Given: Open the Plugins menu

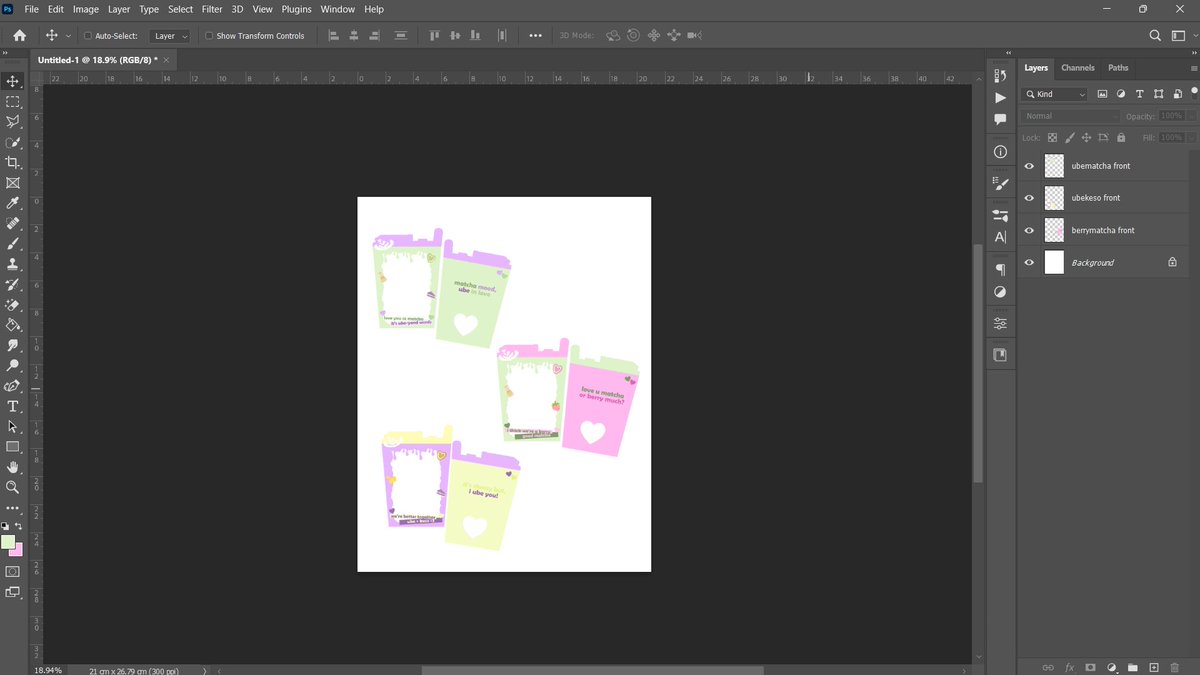Looking at the screenshot, I should [296, 9].
